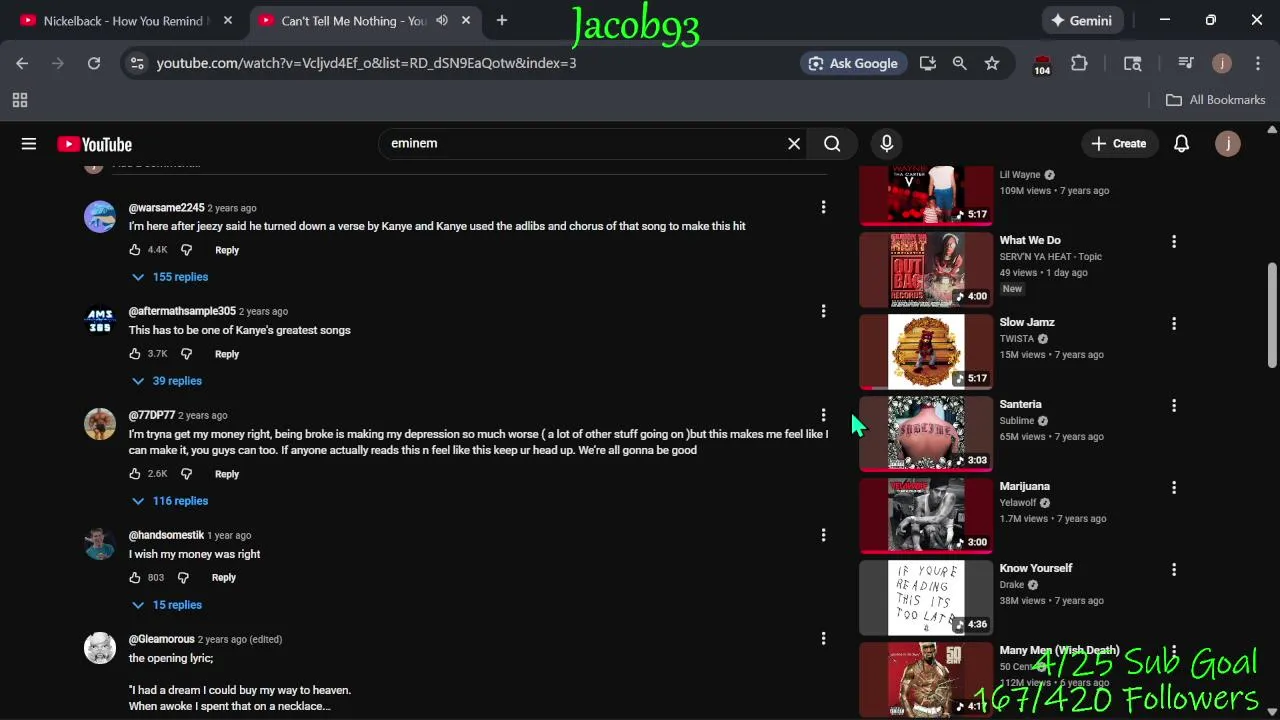Expand 15 replies thread
This screenshot has width=1280, height=720.
tap(167, 605)
